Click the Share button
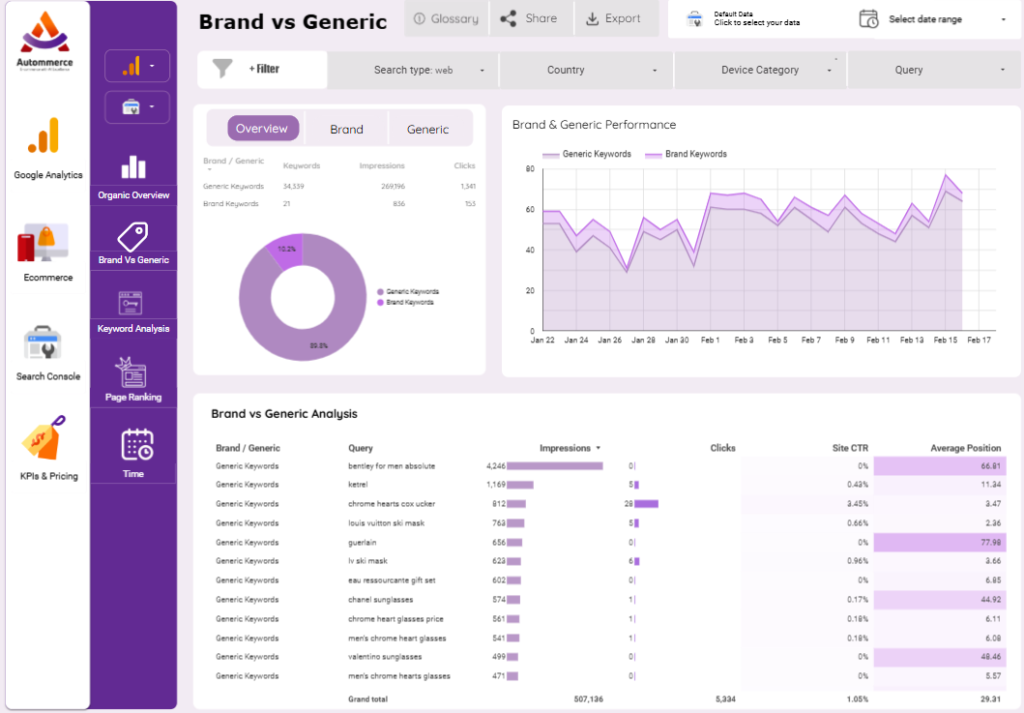 530,19
